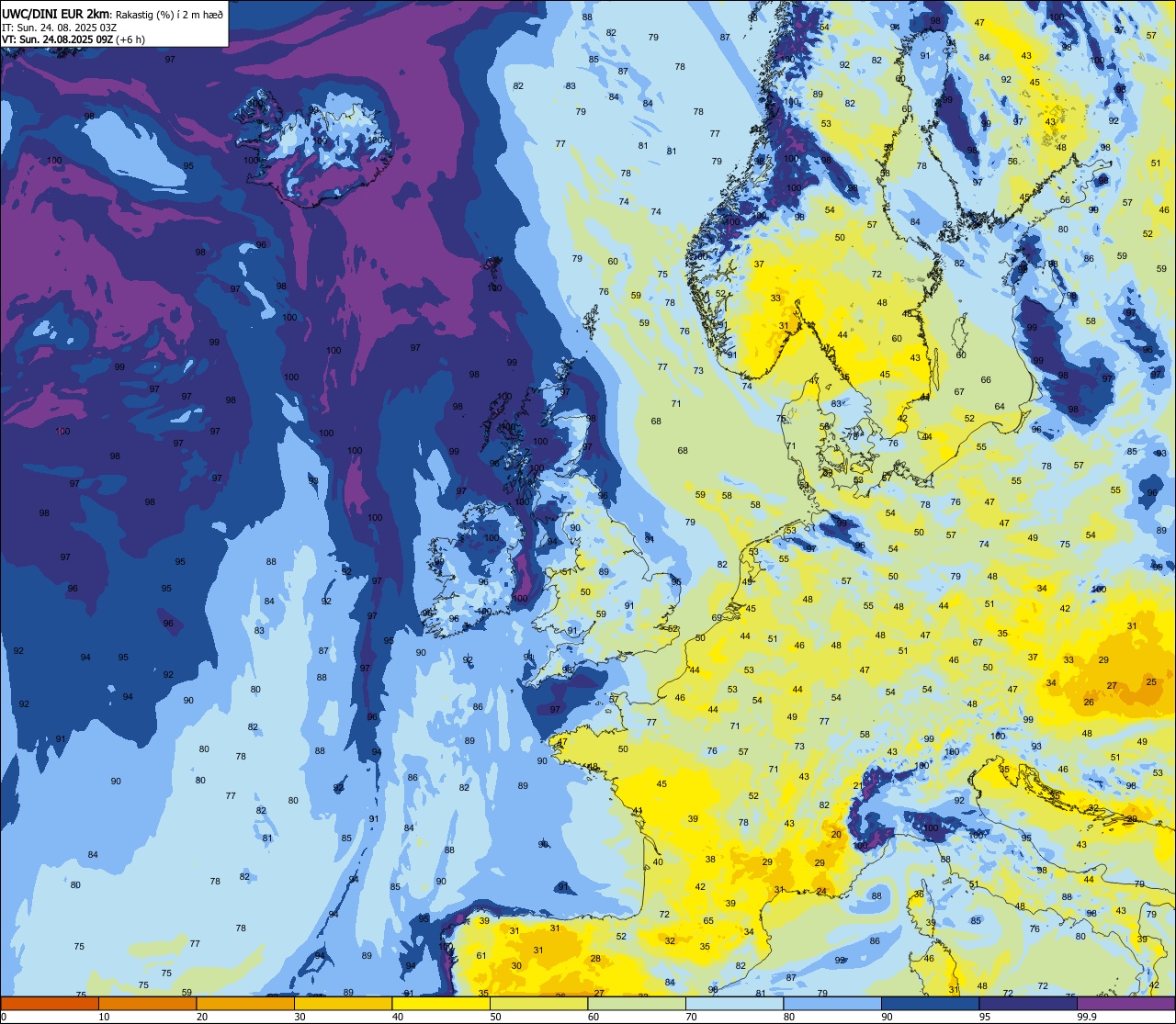The width and height of the screenshot is (1176, 1024).
Task: Click the 'Rakastig (%) í 2 m hæð' parameter label
Action: (x=170, y=14)
